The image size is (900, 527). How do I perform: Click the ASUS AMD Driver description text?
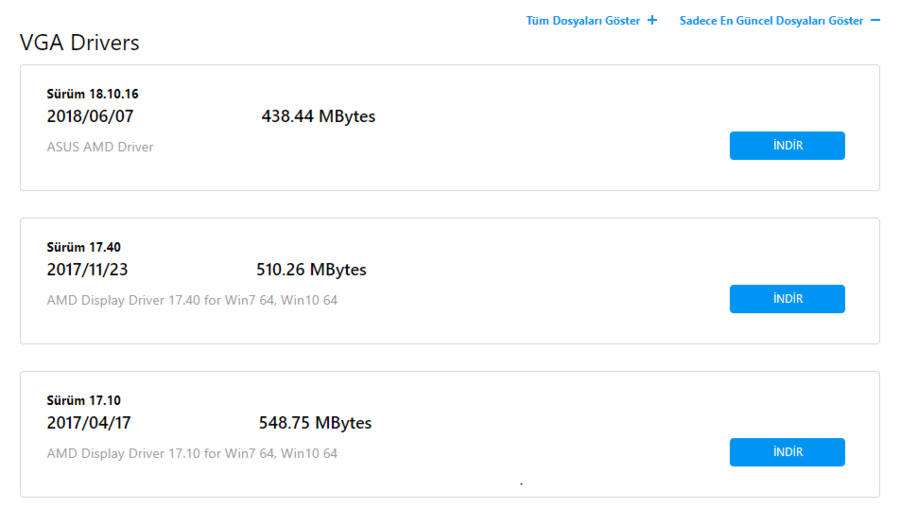point(100,147)
